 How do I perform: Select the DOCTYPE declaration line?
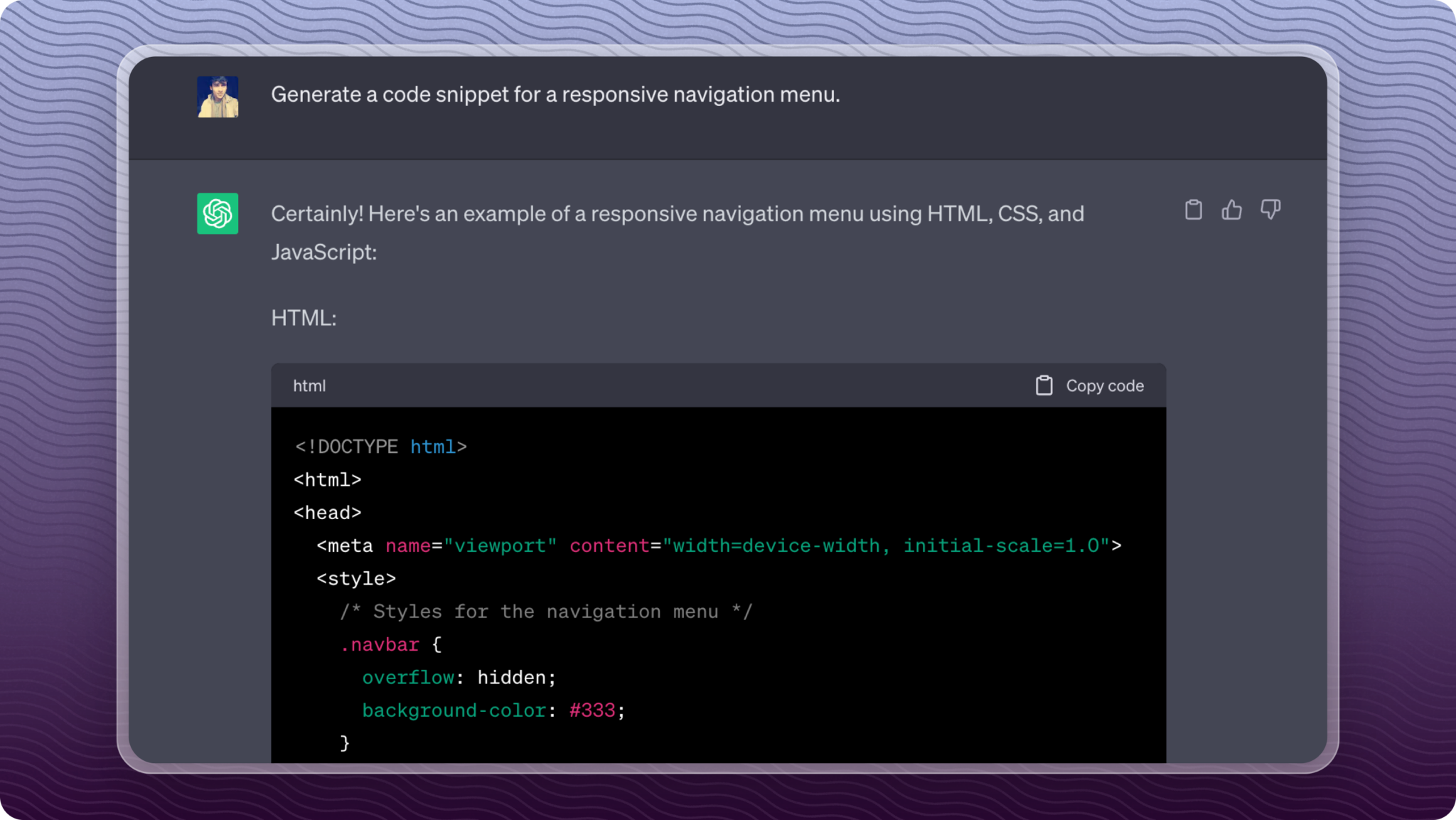coord(380,447)
